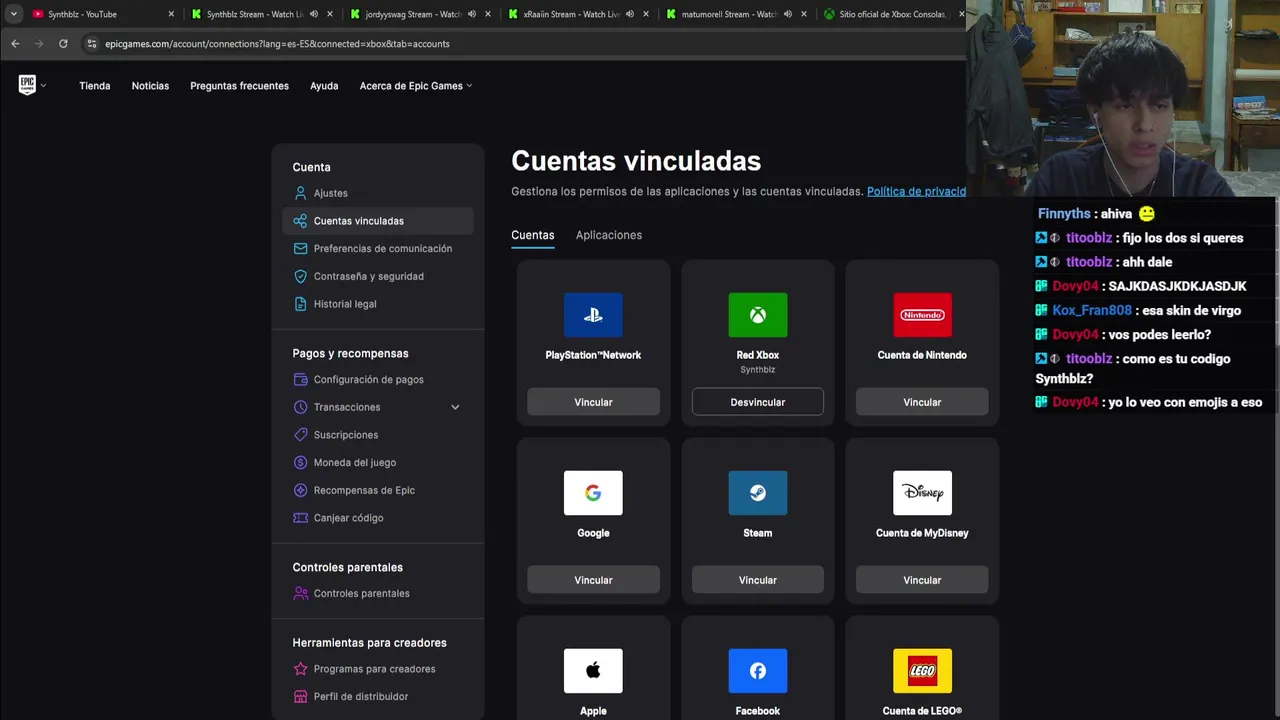Switch to the Cuentas tab
1280x720 pixels.
point(532,235)
